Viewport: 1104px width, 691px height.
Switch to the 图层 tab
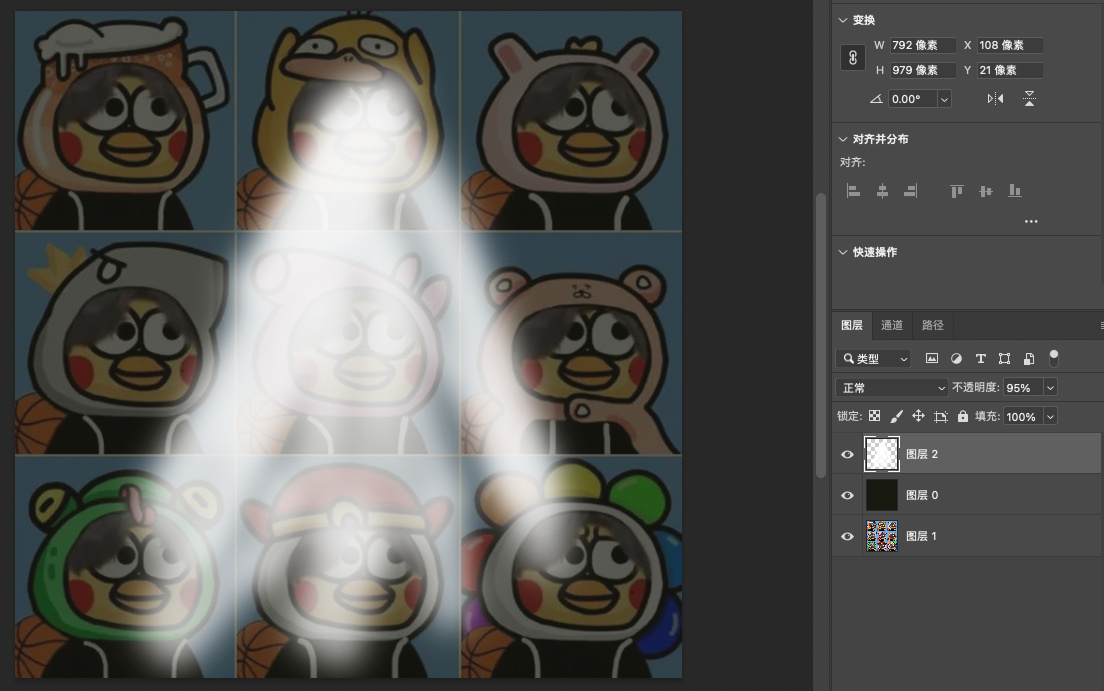851,325
